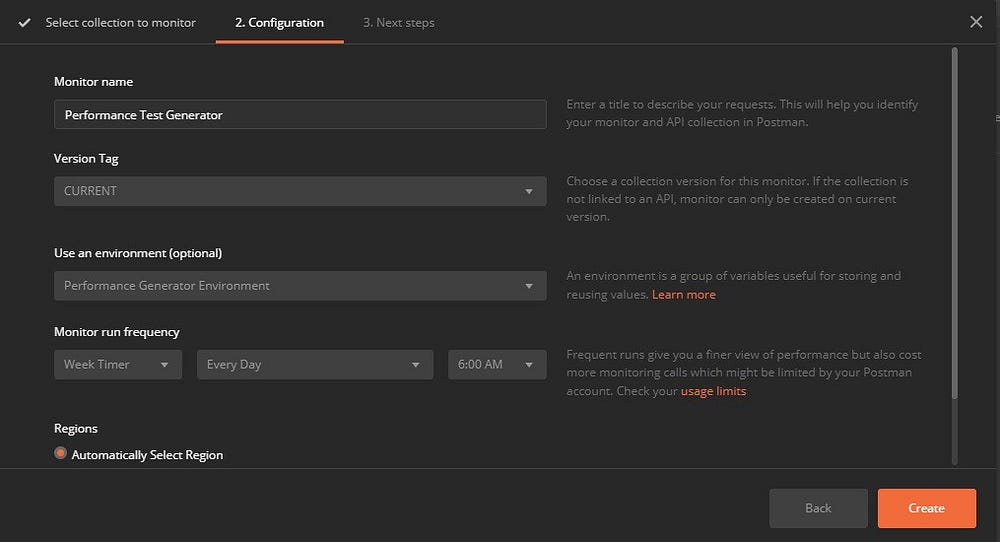
Task: Click the Regions section heading
Action: click(76, 428)
